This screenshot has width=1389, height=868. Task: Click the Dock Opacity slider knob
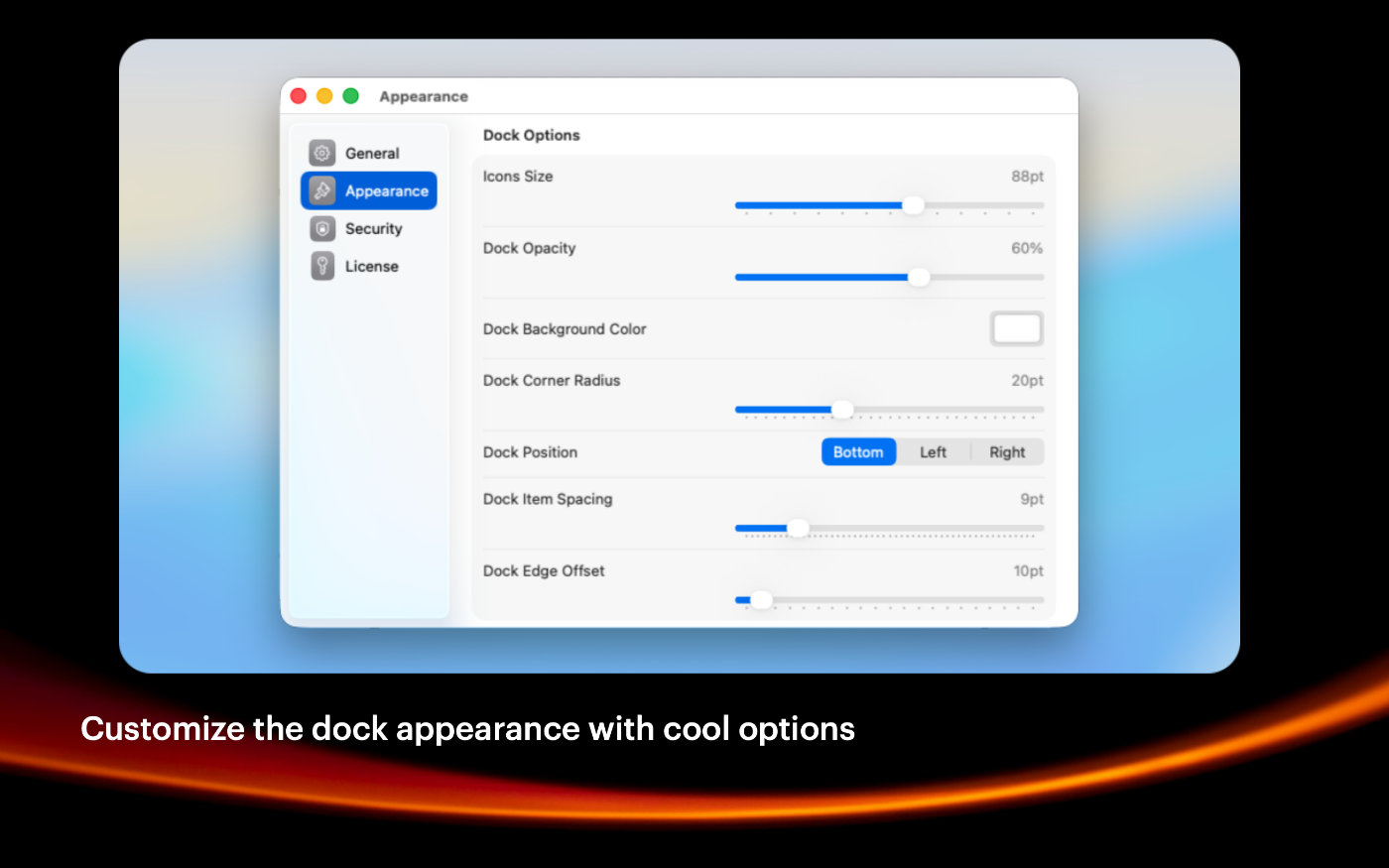919,277
